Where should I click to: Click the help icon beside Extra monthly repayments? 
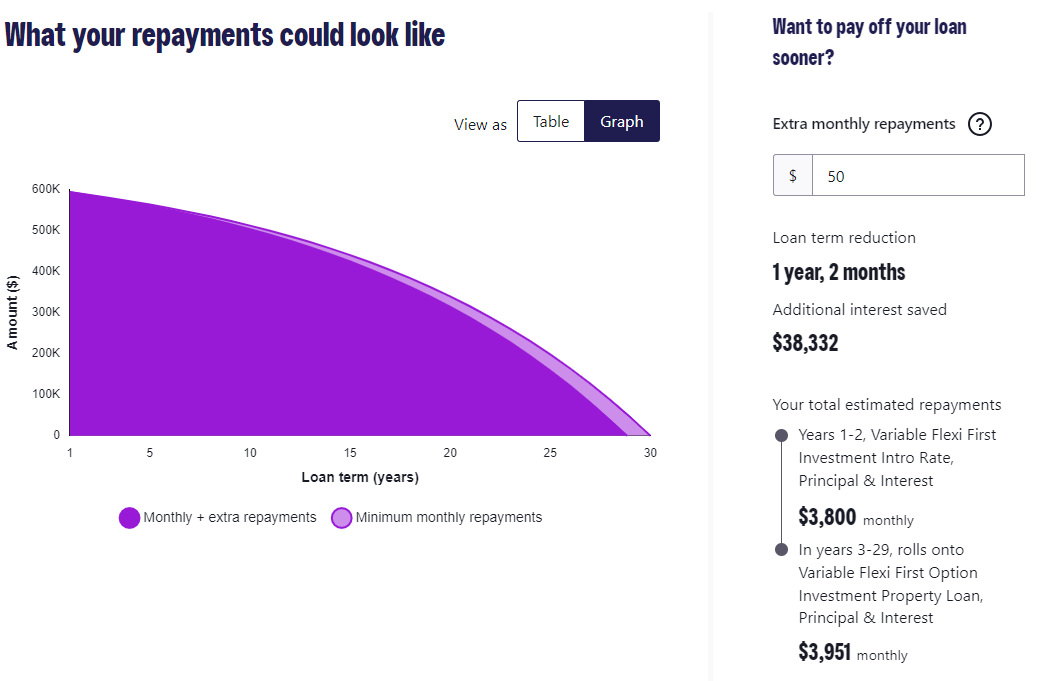coord(980,124)
